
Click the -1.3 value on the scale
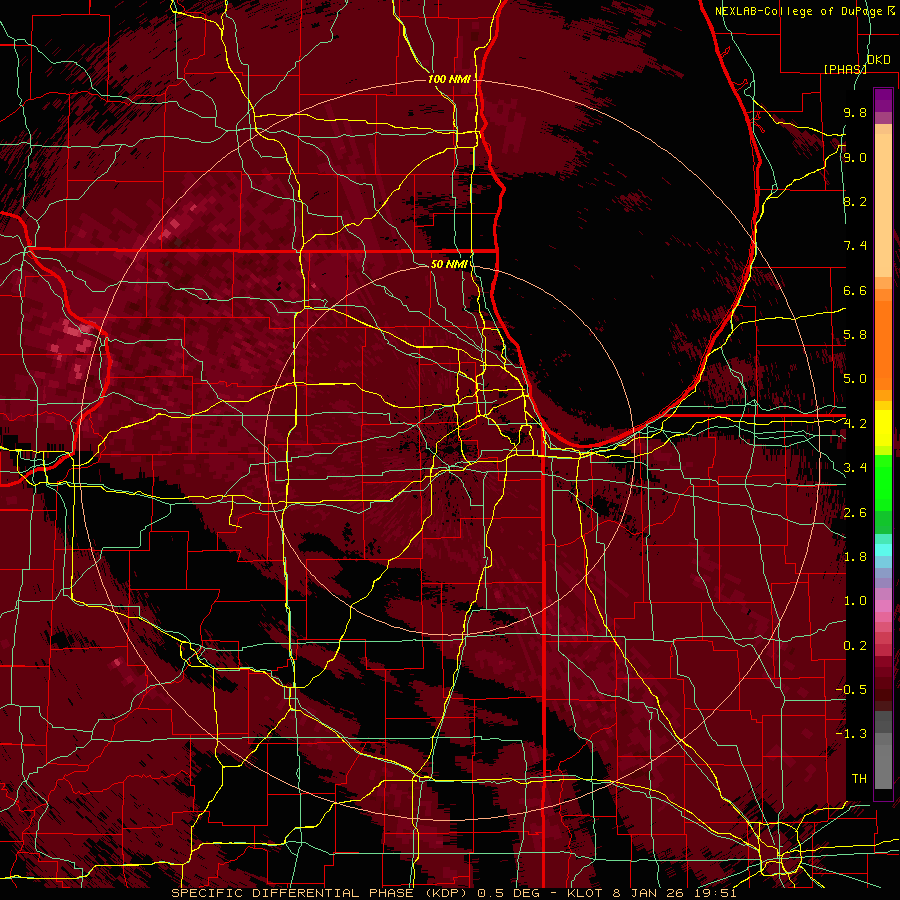(851, 734)
